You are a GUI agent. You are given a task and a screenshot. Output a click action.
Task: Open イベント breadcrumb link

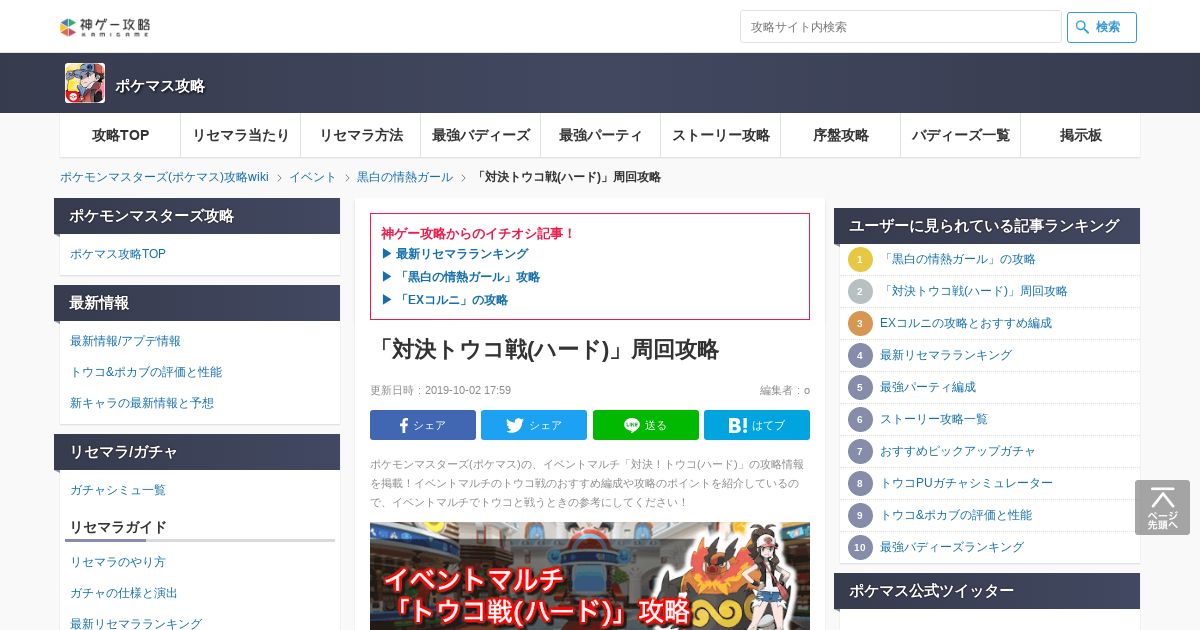point(313,177)
